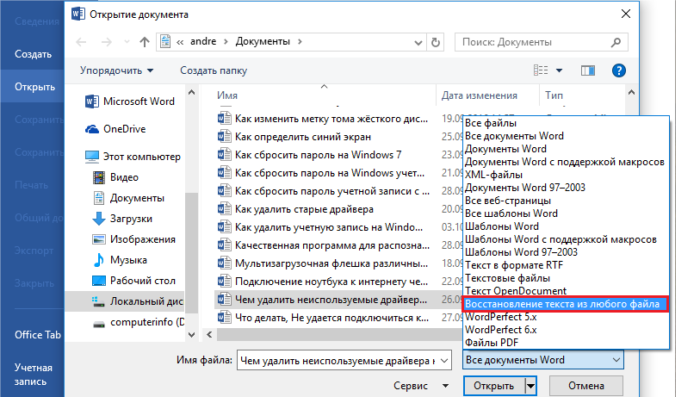Refresh the Документы folder view
The height and width of the screenshot is (398, 676).
tap(435, 42)
